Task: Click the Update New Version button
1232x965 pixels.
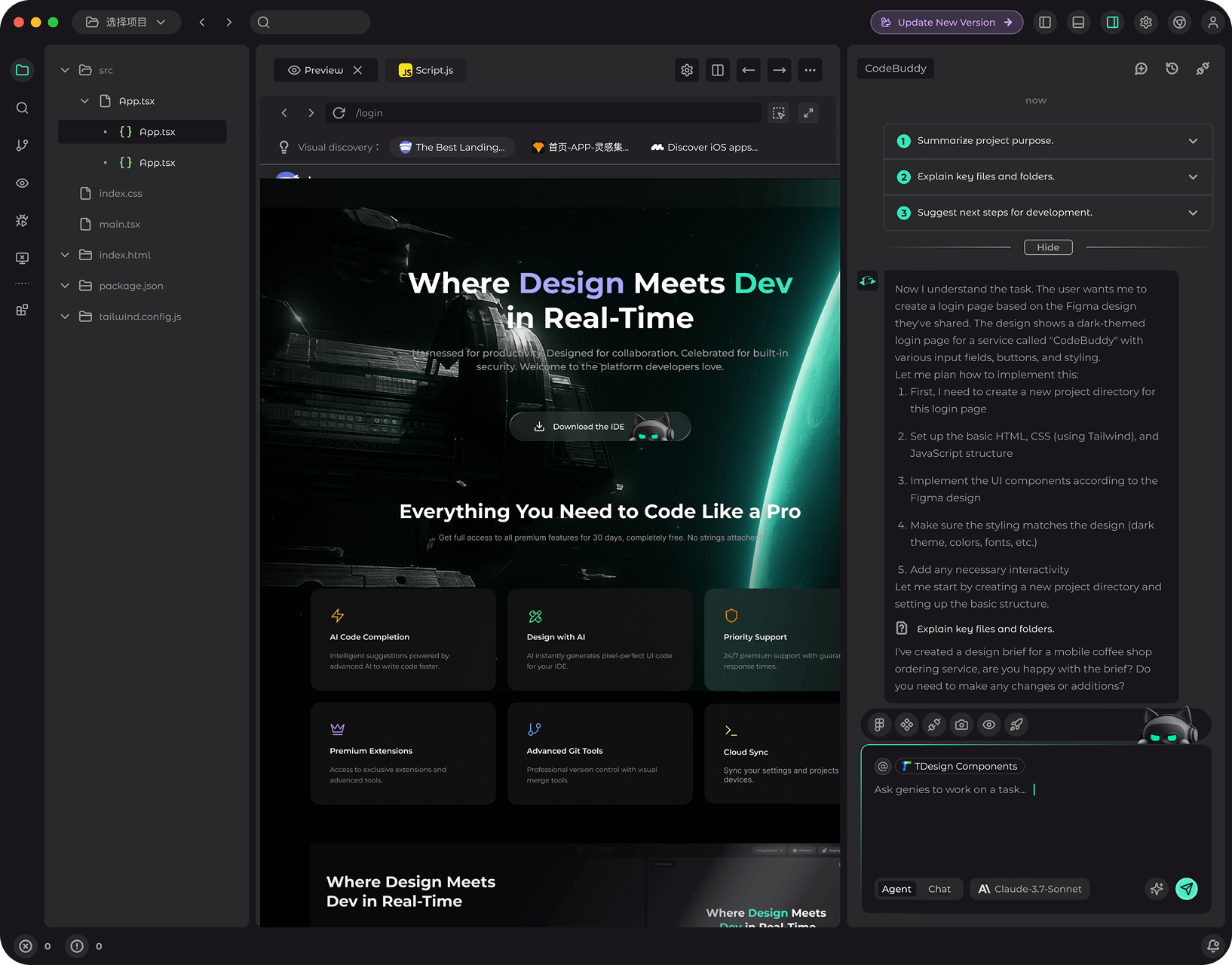Action: coord(946,22)
